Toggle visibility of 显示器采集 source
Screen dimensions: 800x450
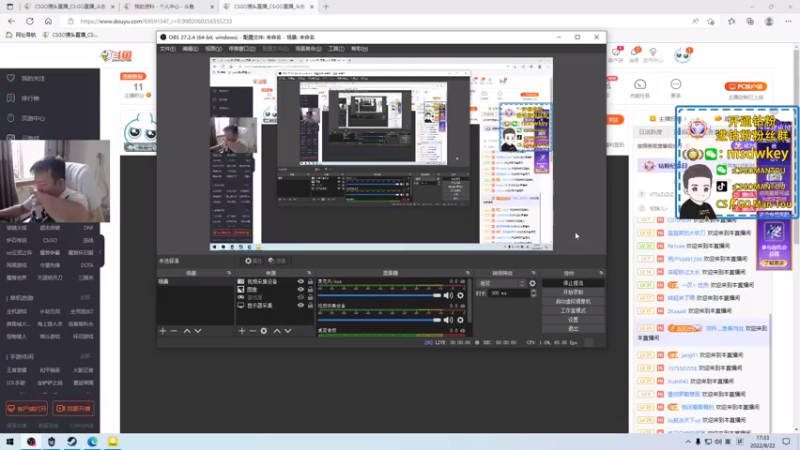pyautogui.click(x=301, y=305)
